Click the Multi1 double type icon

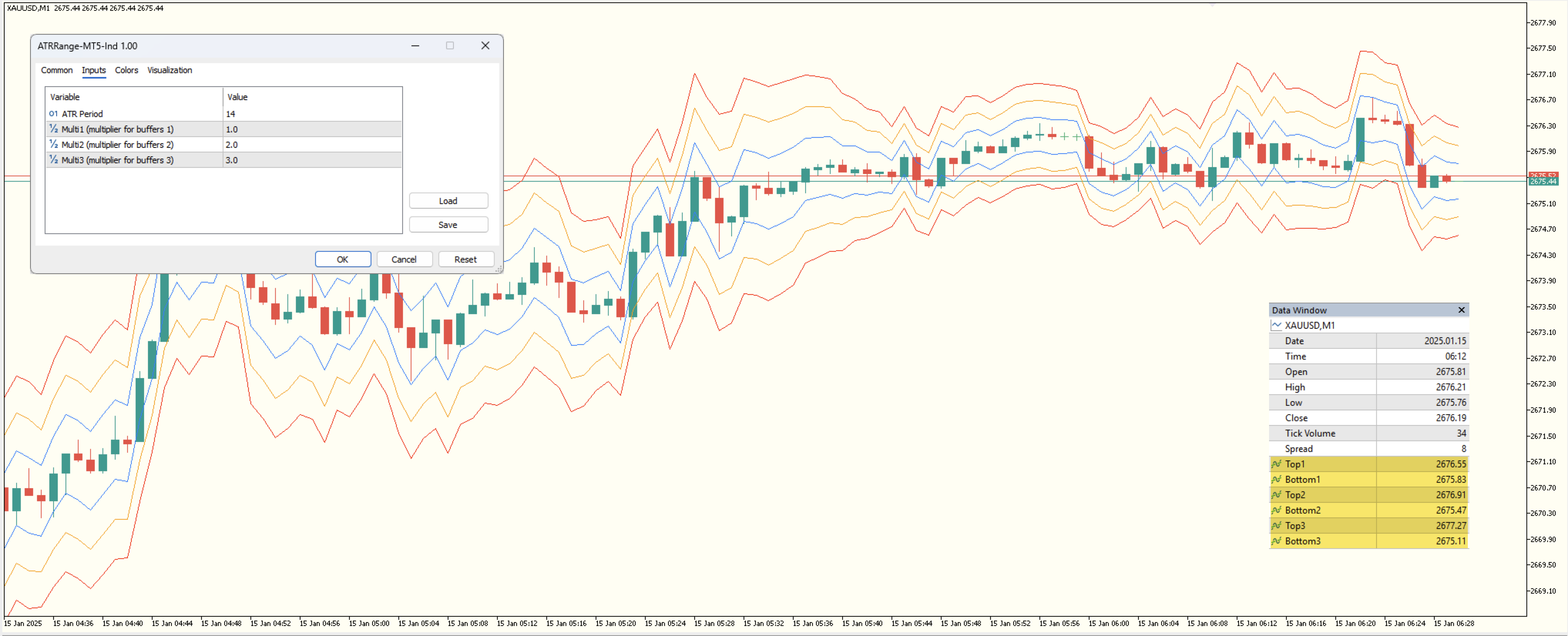tap(54, 129)
